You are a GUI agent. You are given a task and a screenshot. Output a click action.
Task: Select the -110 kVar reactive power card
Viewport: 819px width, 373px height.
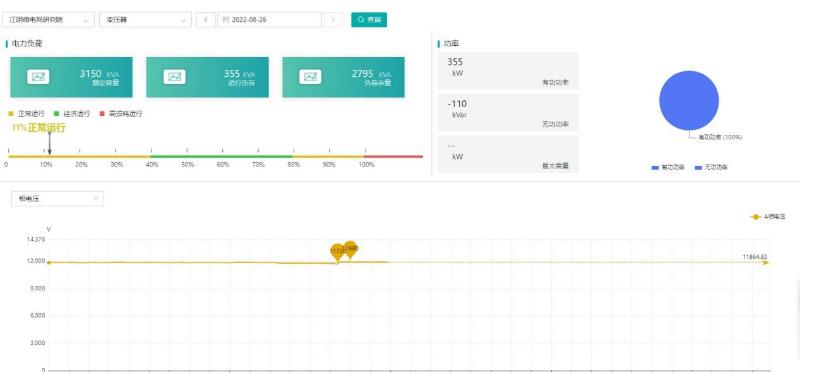coord(508,112)
